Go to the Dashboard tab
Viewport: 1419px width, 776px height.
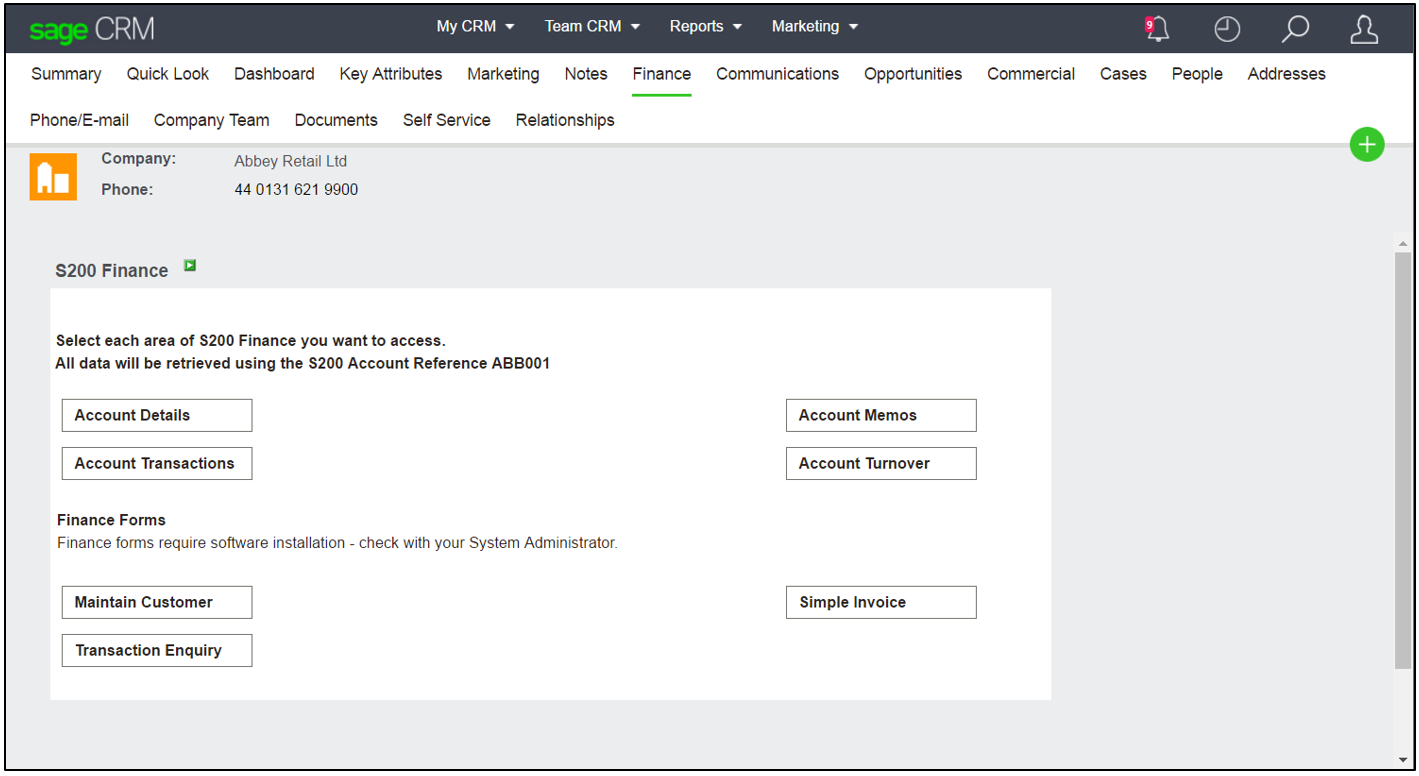tap(274, 74)
